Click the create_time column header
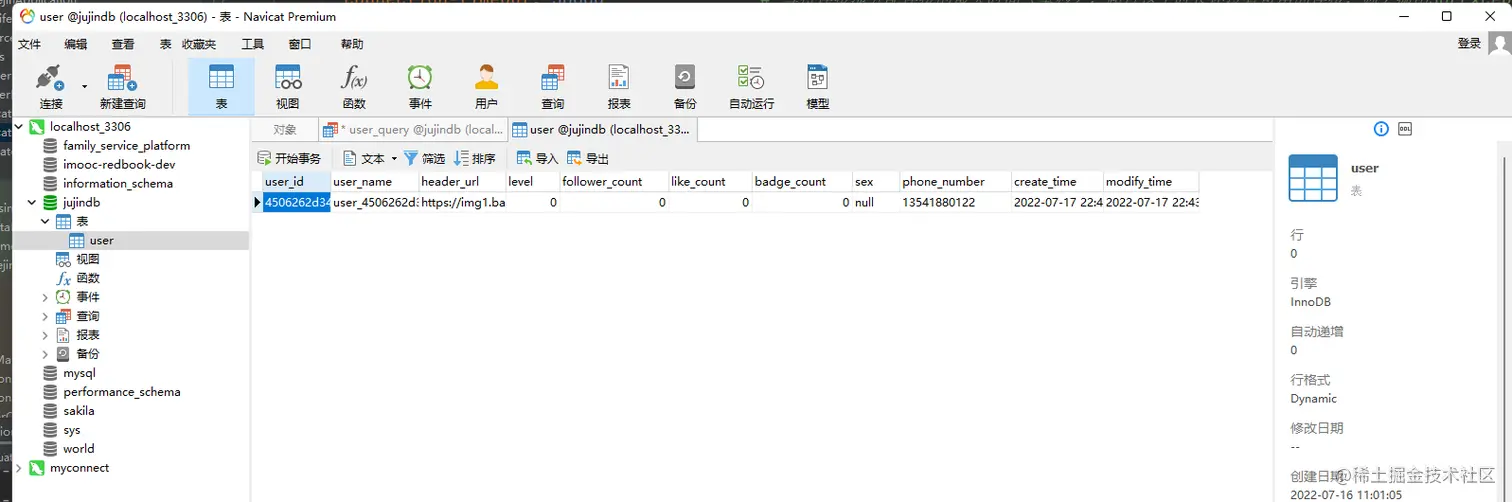 point(1057,182)
